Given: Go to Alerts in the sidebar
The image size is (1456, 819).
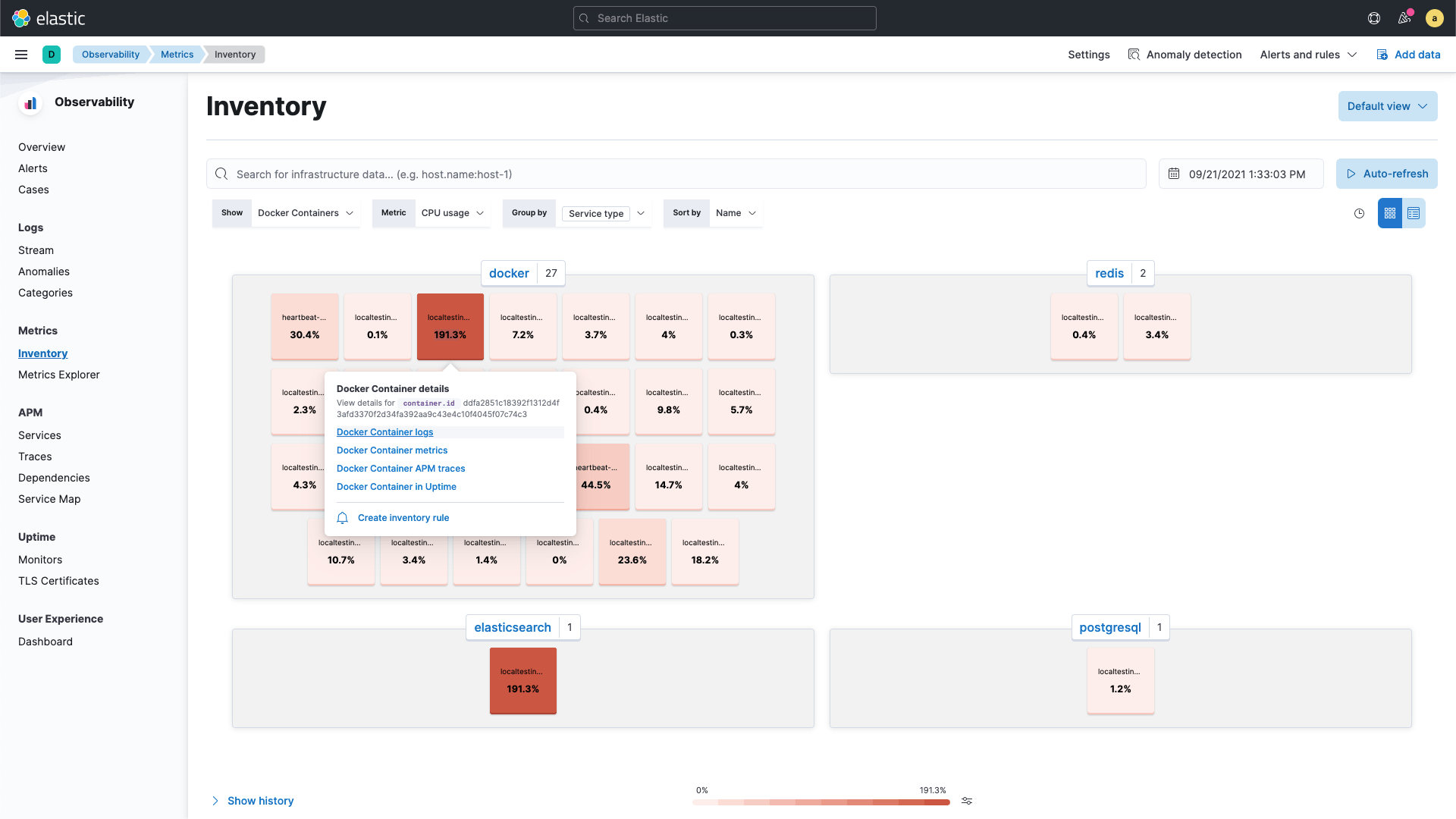Looking at the screenshot, I should click(x=33, y=168).
